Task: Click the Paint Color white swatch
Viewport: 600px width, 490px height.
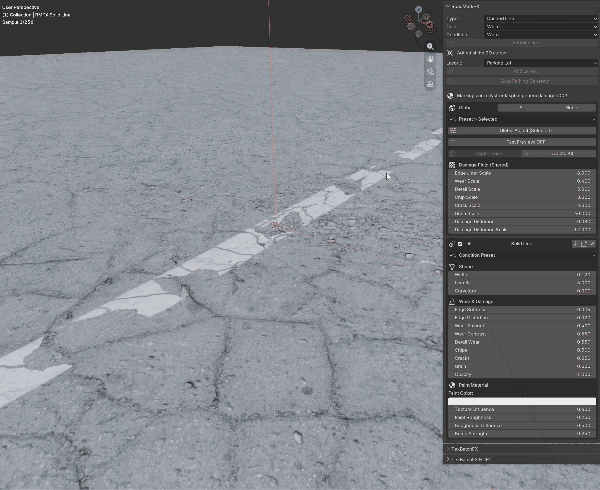Action: point(522,401)
